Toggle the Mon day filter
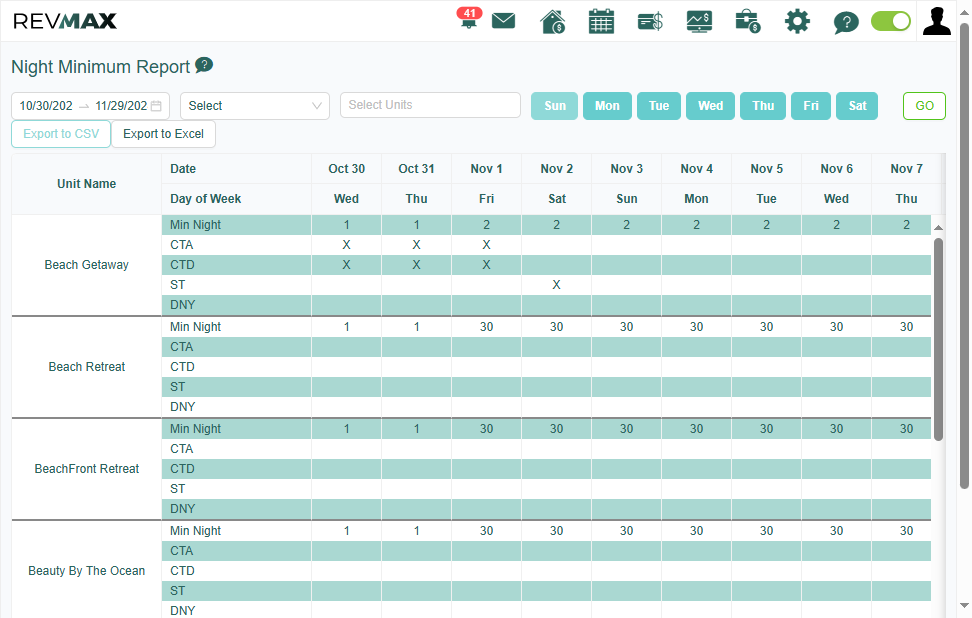972x618 pixels. pos(608,106)
